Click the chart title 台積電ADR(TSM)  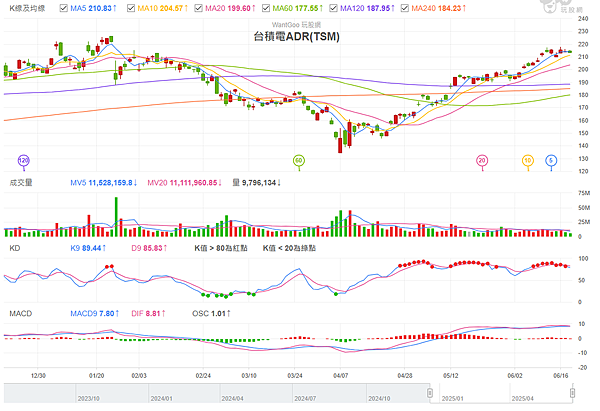297,37
